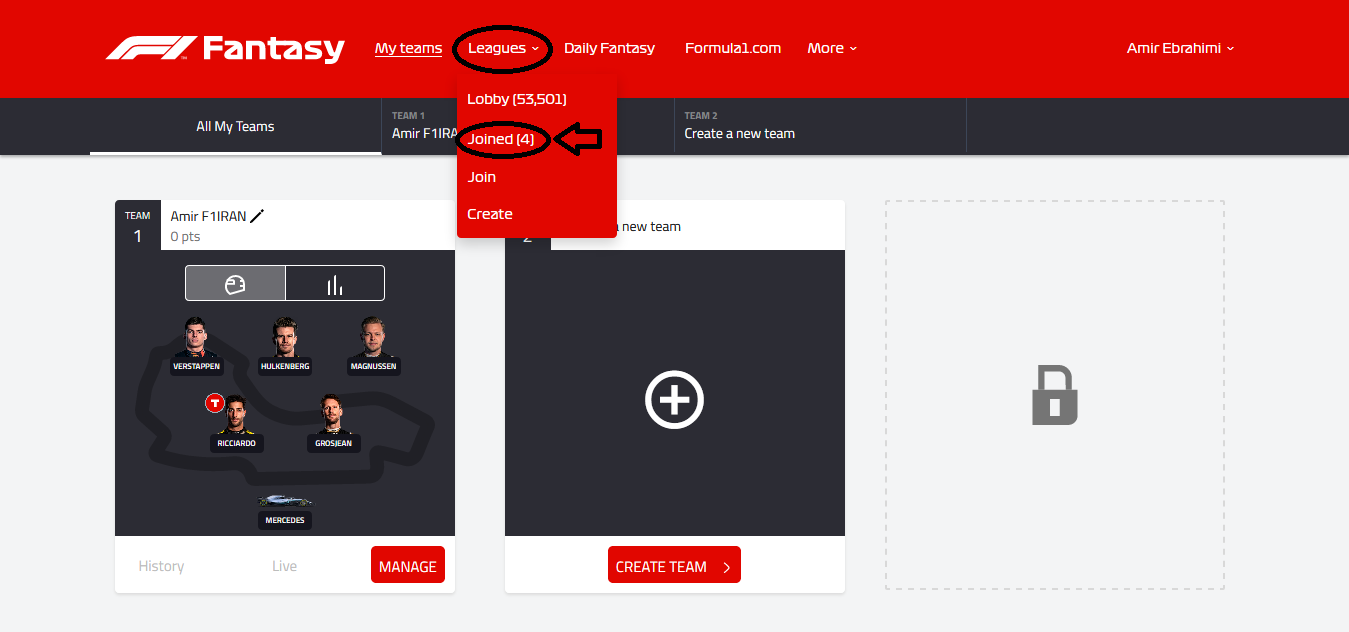Screen dimensions: 1349x632
Task: Edit team name with pencil icon
Action: coord(258,216)
